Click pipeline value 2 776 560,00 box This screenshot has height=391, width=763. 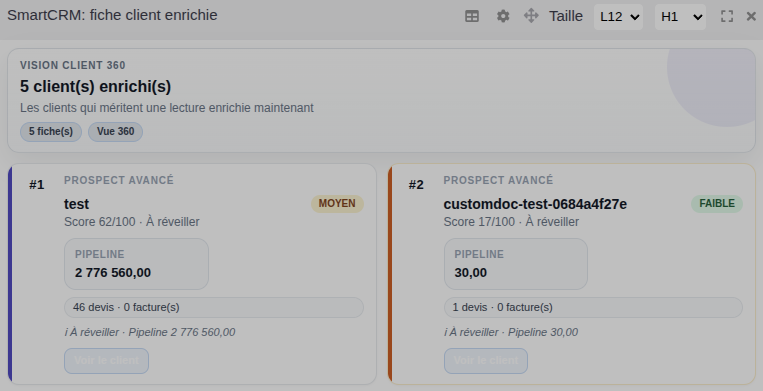tap(136, 264)
